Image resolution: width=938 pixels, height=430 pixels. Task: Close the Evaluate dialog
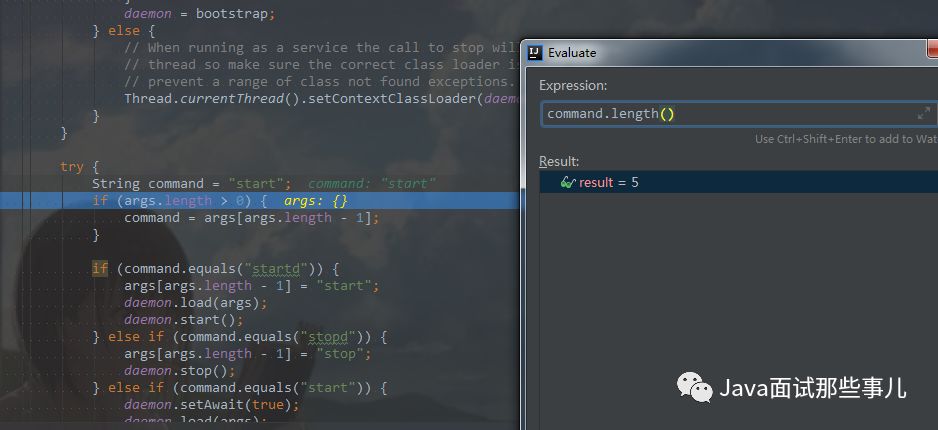932,50
